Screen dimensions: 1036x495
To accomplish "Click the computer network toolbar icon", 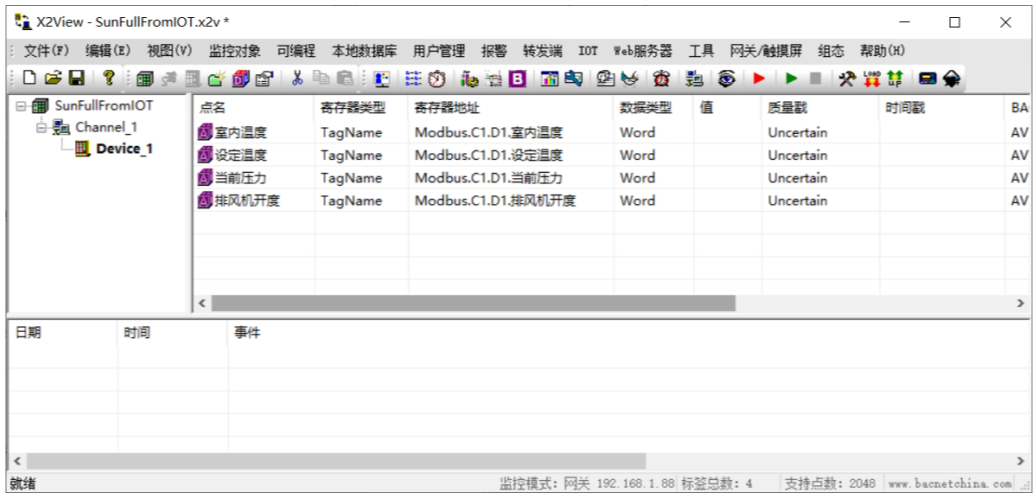I will [x=694, y=79].
